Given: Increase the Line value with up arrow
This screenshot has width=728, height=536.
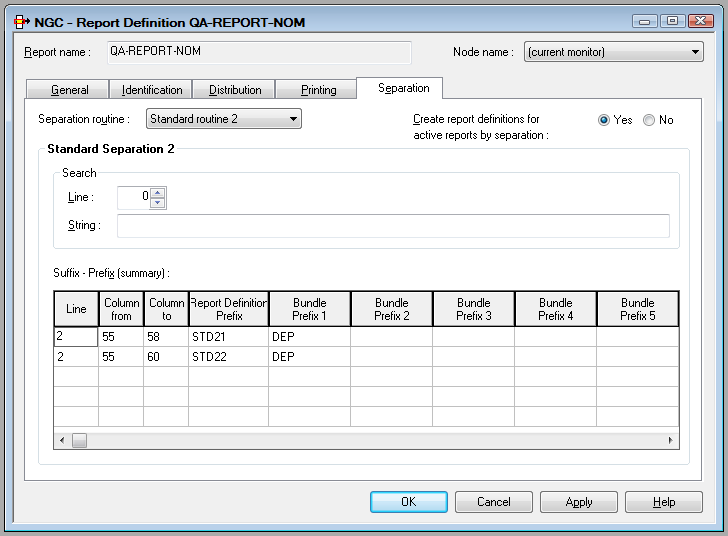Looking at the screenshot, I should [158, 193].
